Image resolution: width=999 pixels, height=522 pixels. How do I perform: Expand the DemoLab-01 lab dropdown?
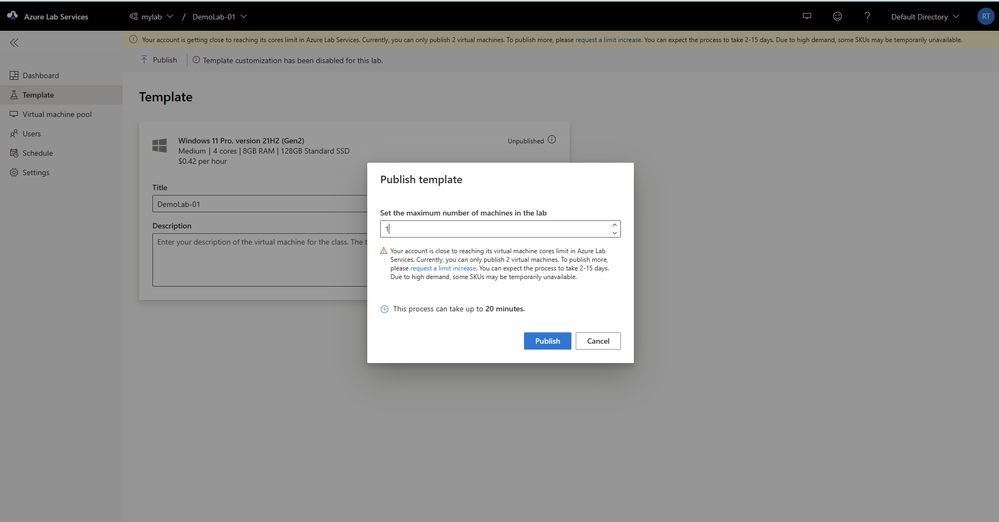pyautogui.click(x=220, y=17)
